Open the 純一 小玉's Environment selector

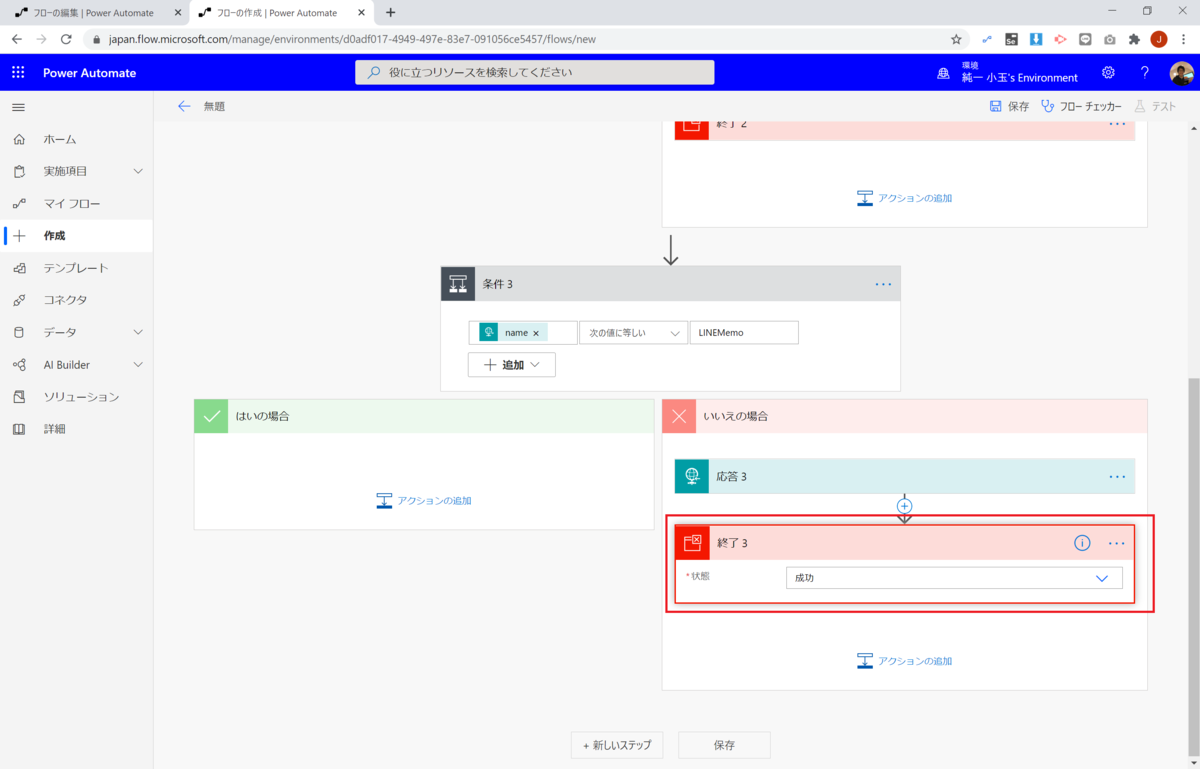[x=1019, y=73]
